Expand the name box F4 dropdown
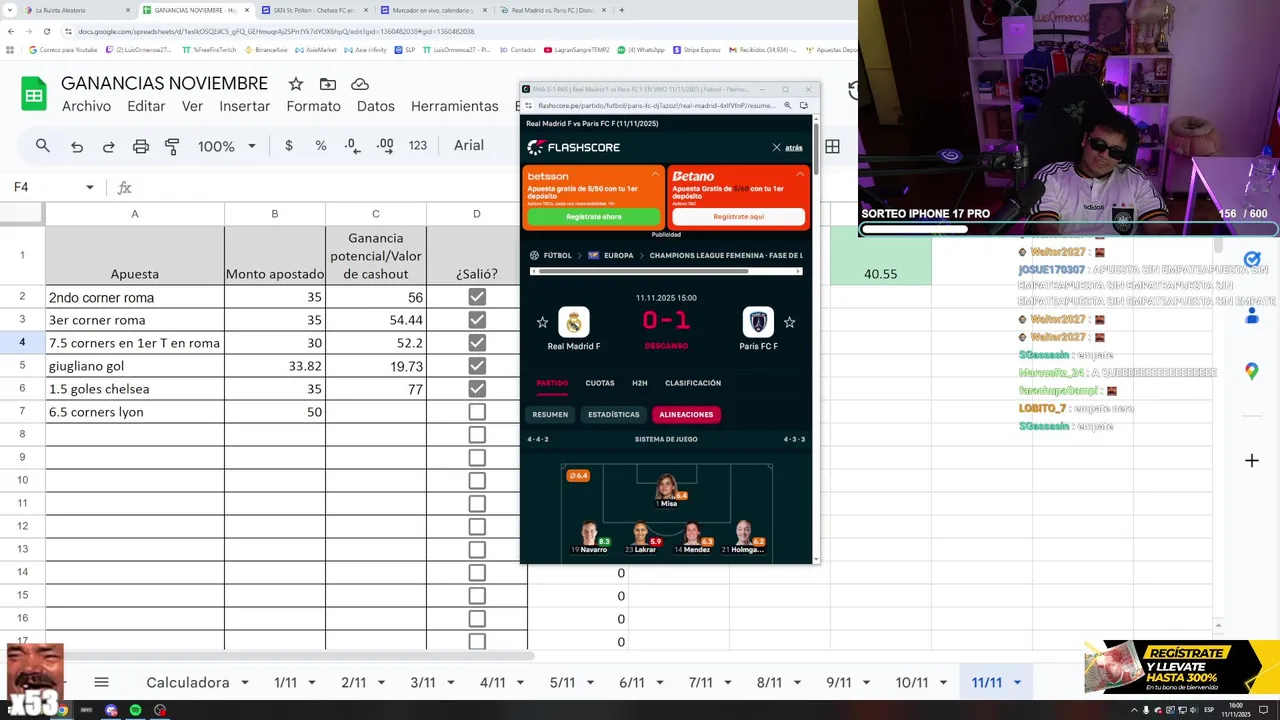 coord(89,187)
